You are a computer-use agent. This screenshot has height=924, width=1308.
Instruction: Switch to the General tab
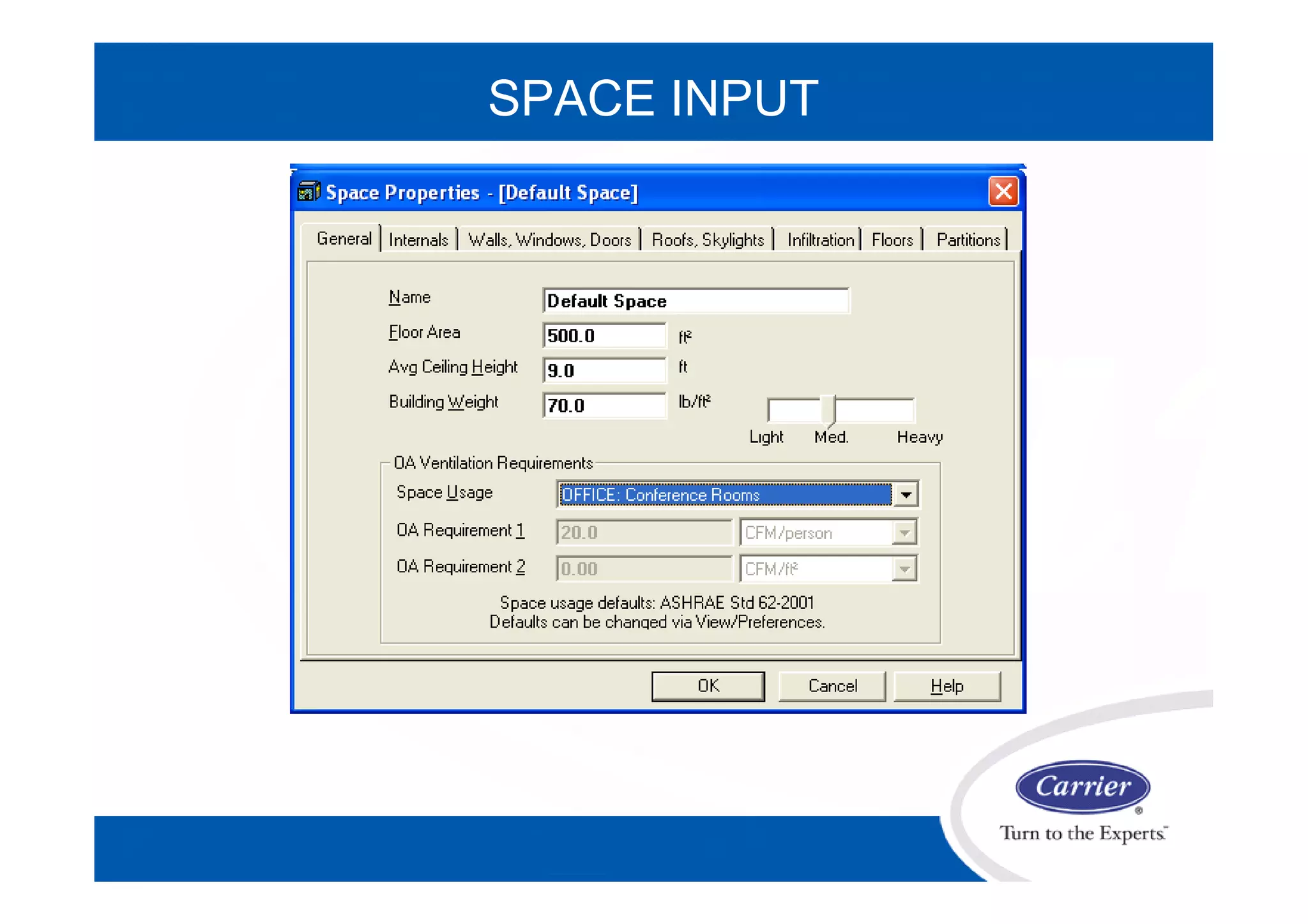[344, 239]
